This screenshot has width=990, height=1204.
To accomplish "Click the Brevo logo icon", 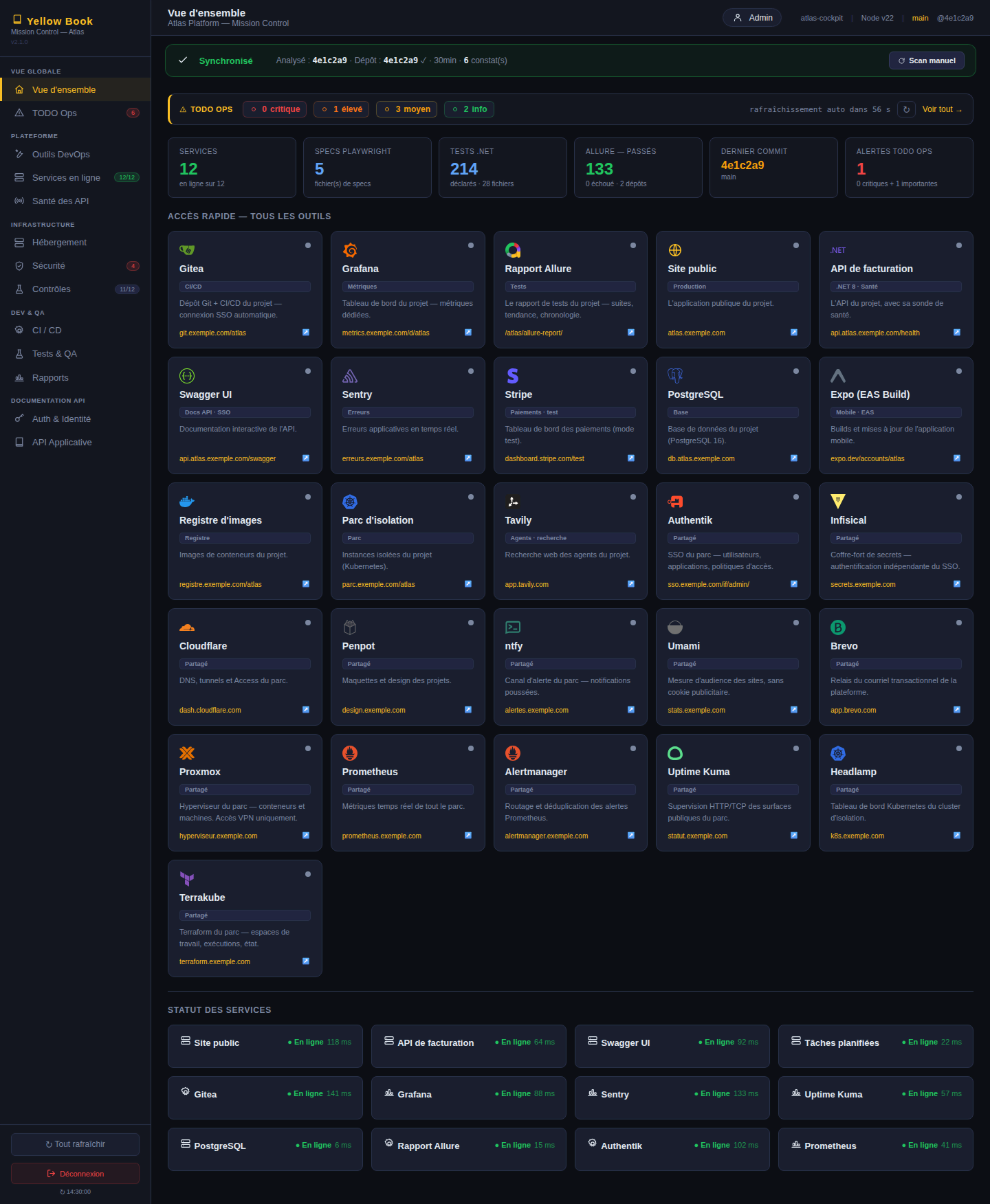I will tap(838, 627).
